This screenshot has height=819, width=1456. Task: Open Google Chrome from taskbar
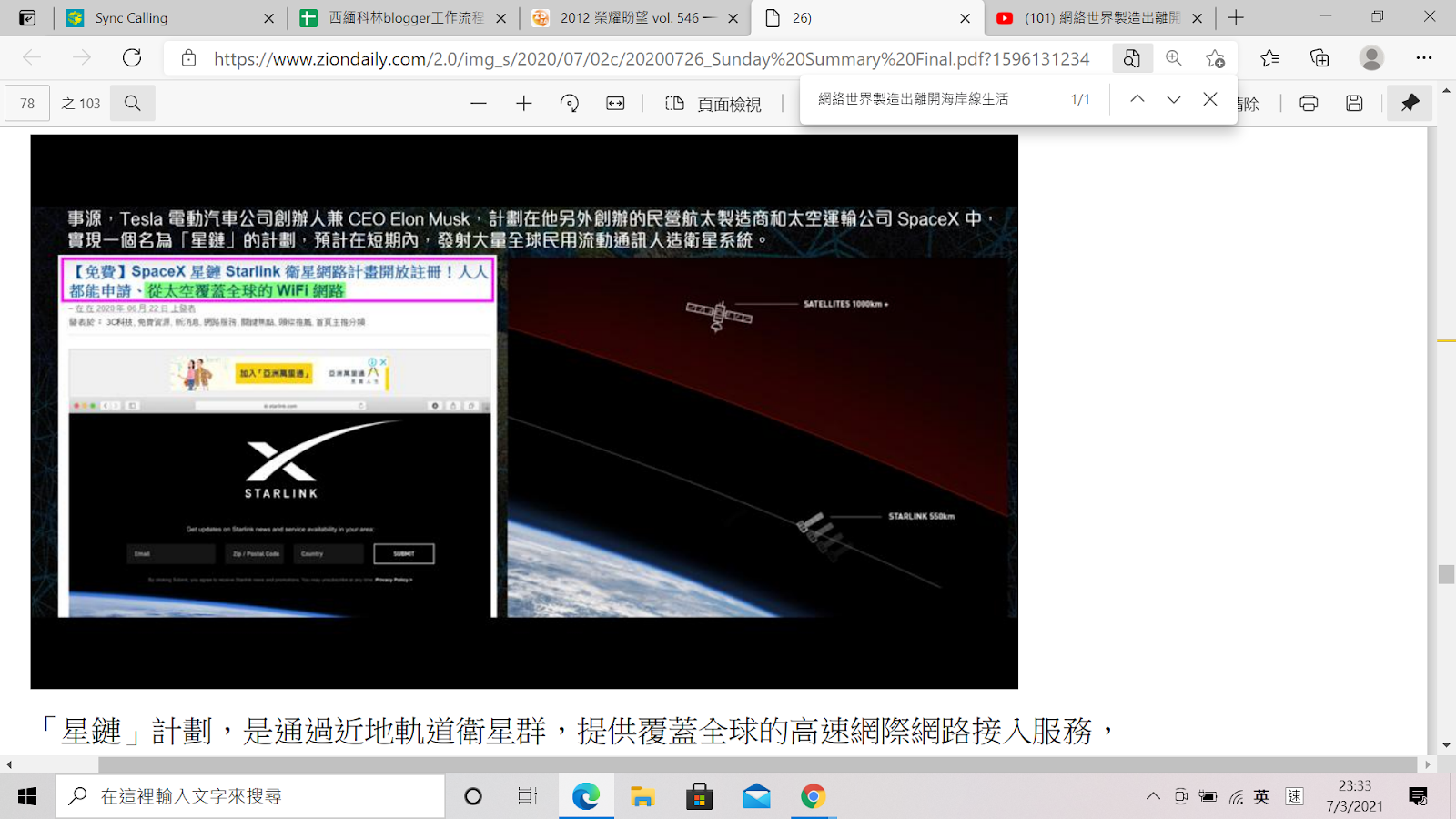tap(814, 796)
